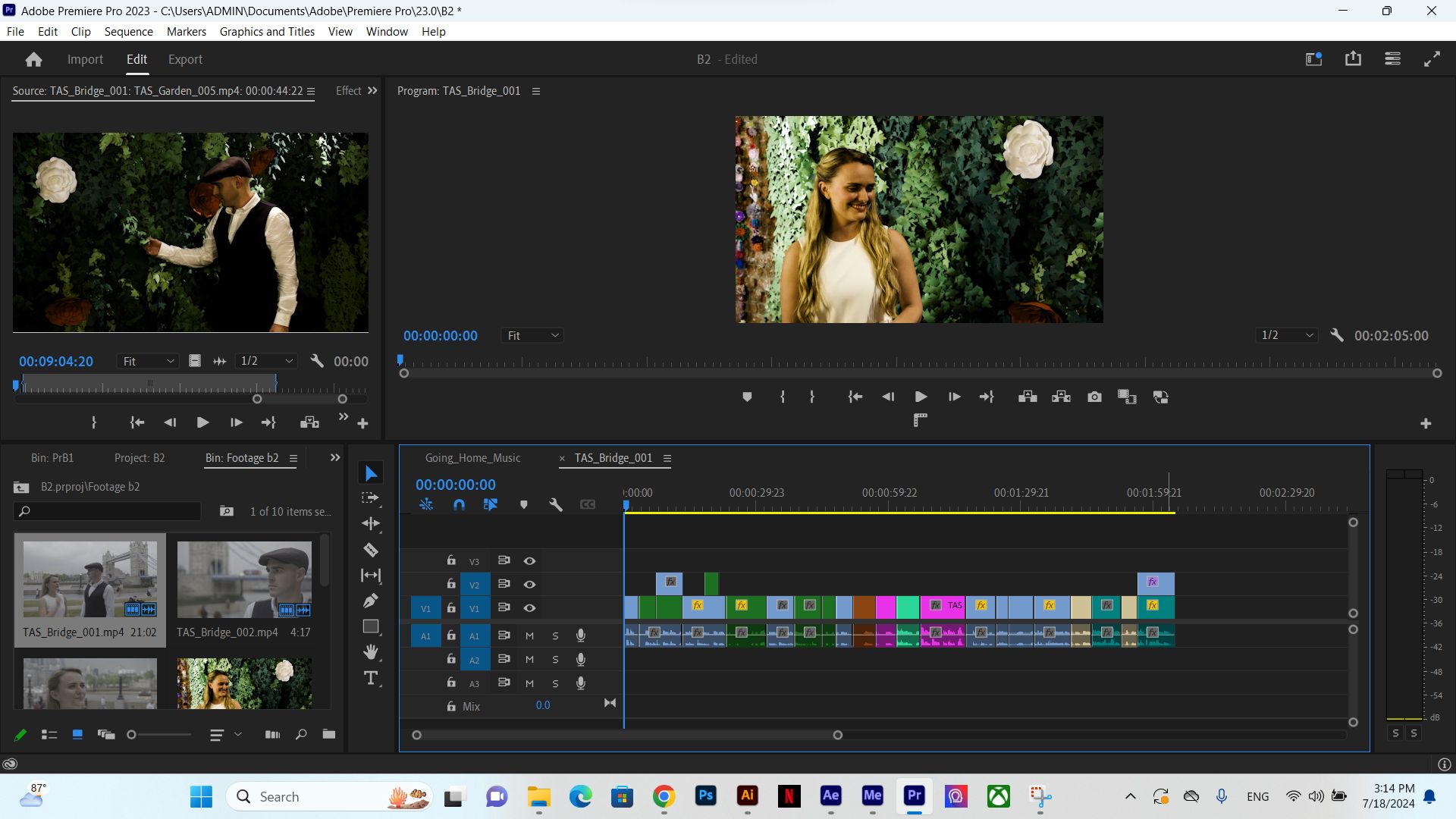This screenshot has height=819, width=1456.
Task: Open Program playback resolution 1/2 dropdown
Action: [1287, 335]
